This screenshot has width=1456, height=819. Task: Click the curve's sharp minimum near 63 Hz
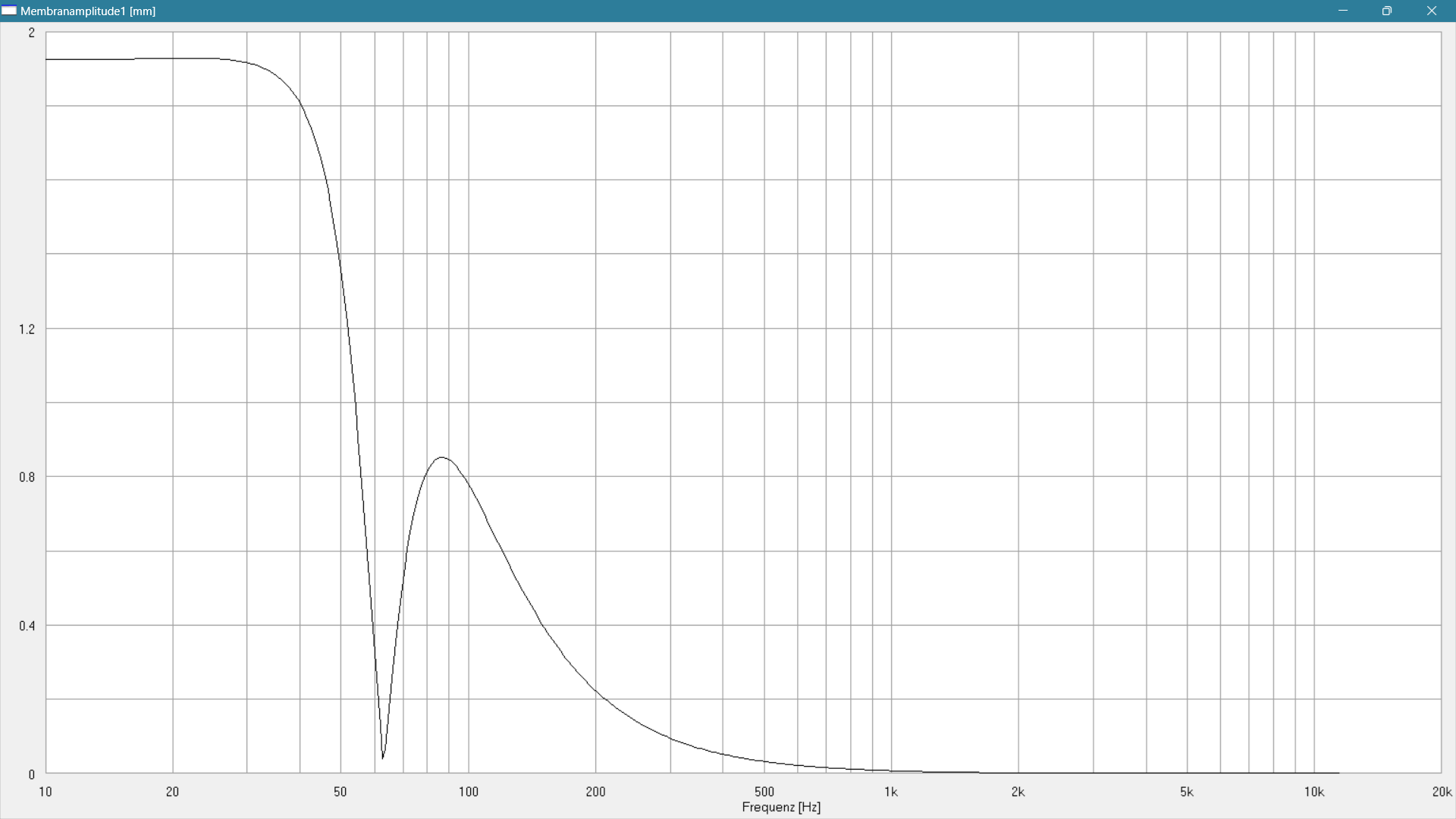pos(383,757)
